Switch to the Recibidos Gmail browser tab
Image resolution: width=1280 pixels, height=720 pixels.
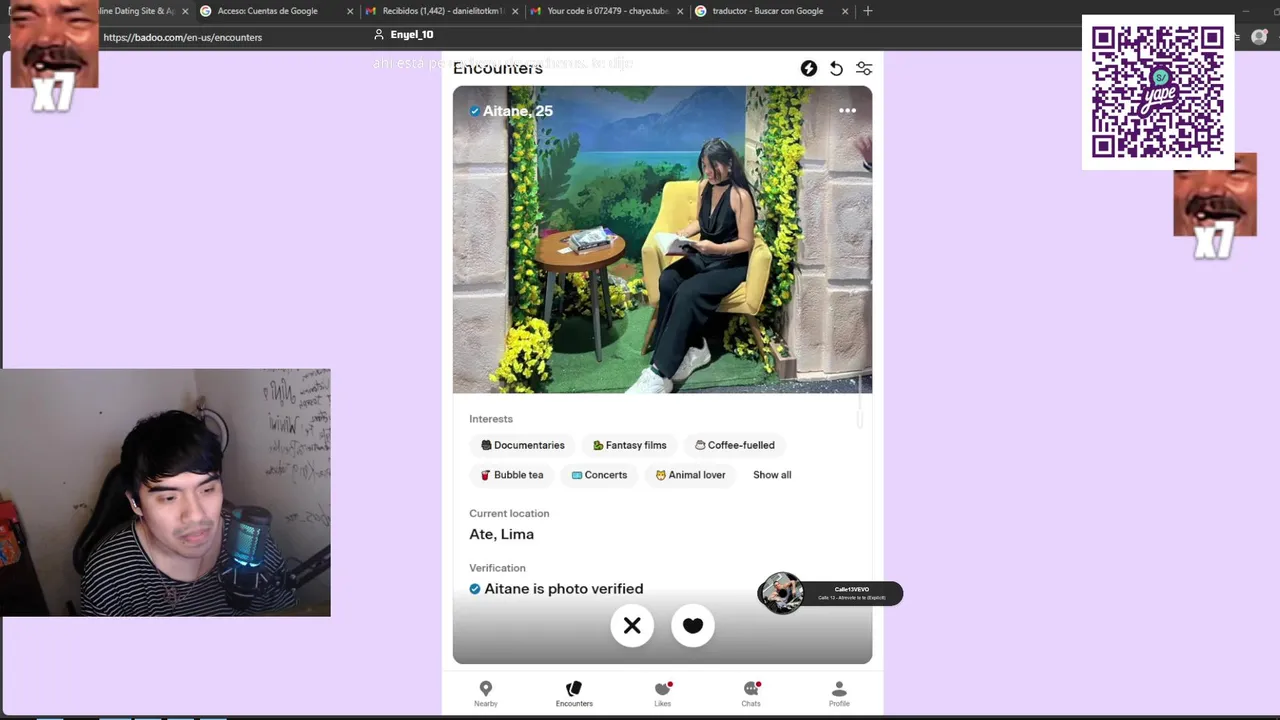pos(441,11)
